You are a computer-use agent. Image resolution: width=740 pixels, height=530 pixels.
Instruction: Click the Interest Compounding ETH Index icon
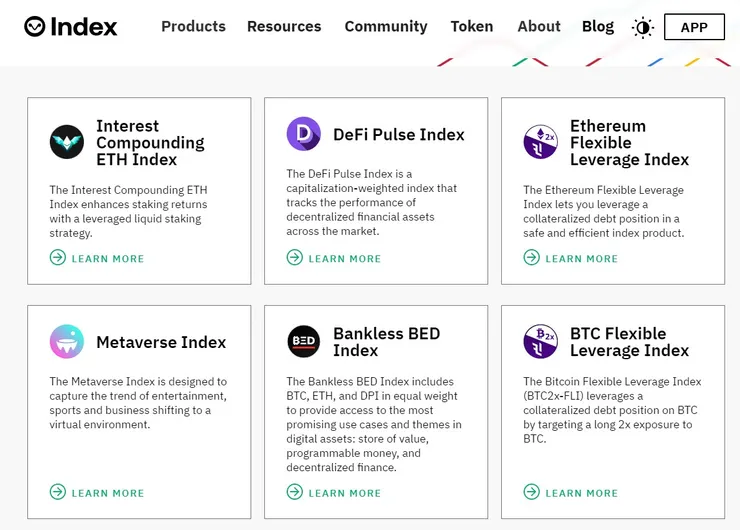(x=67, y=142)
